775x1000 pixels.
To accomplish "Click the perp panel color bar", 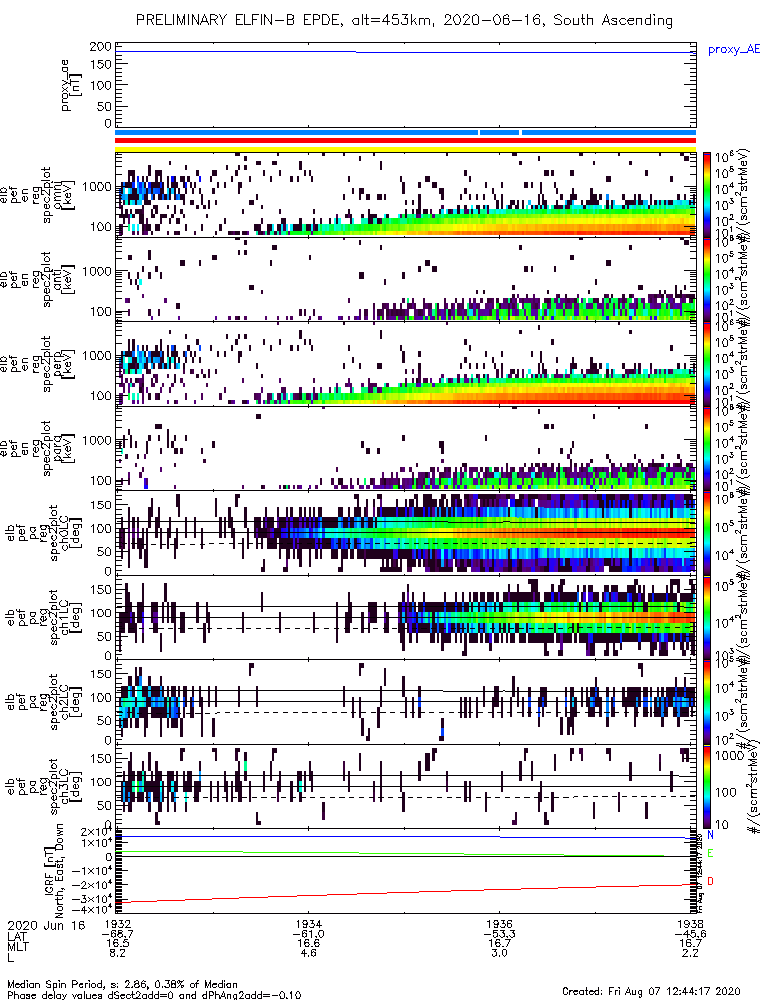I will (707, 364).
